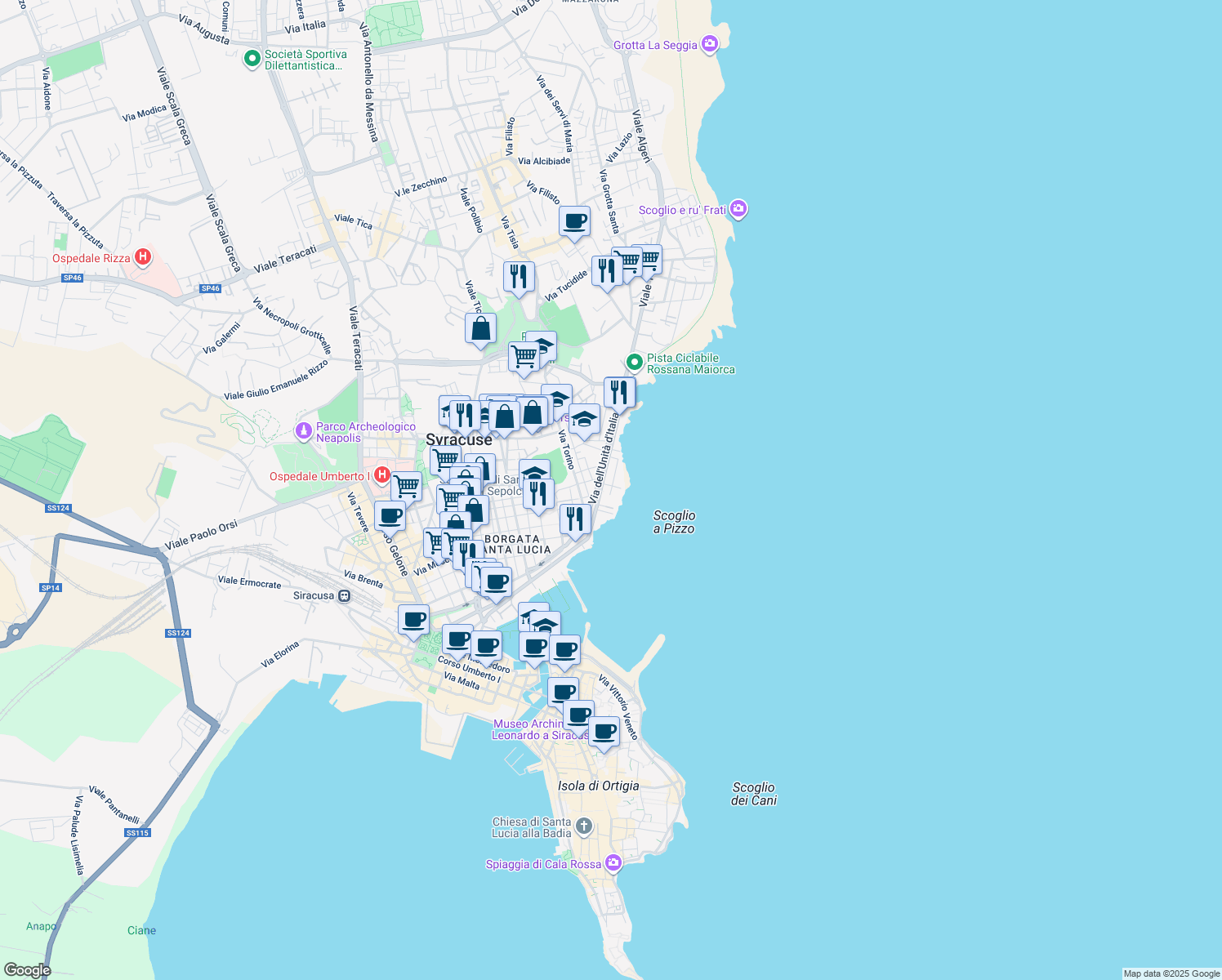Viewport: 1222px width, 980px height.
Task: Click the southernmost cafe pin on Ortigia
Action: pos(604,732)
